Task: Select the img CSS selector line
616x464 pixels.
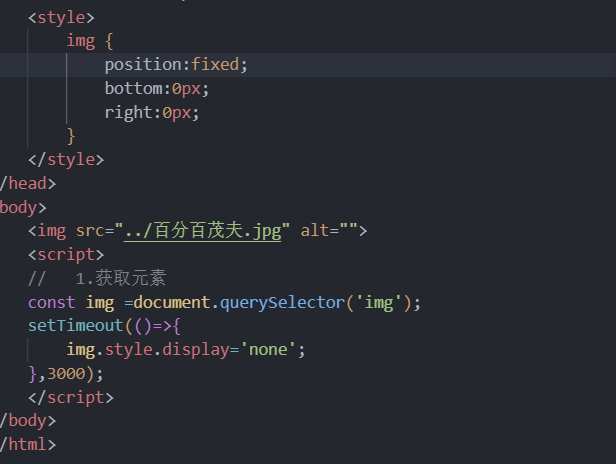Action: [90, 41]
